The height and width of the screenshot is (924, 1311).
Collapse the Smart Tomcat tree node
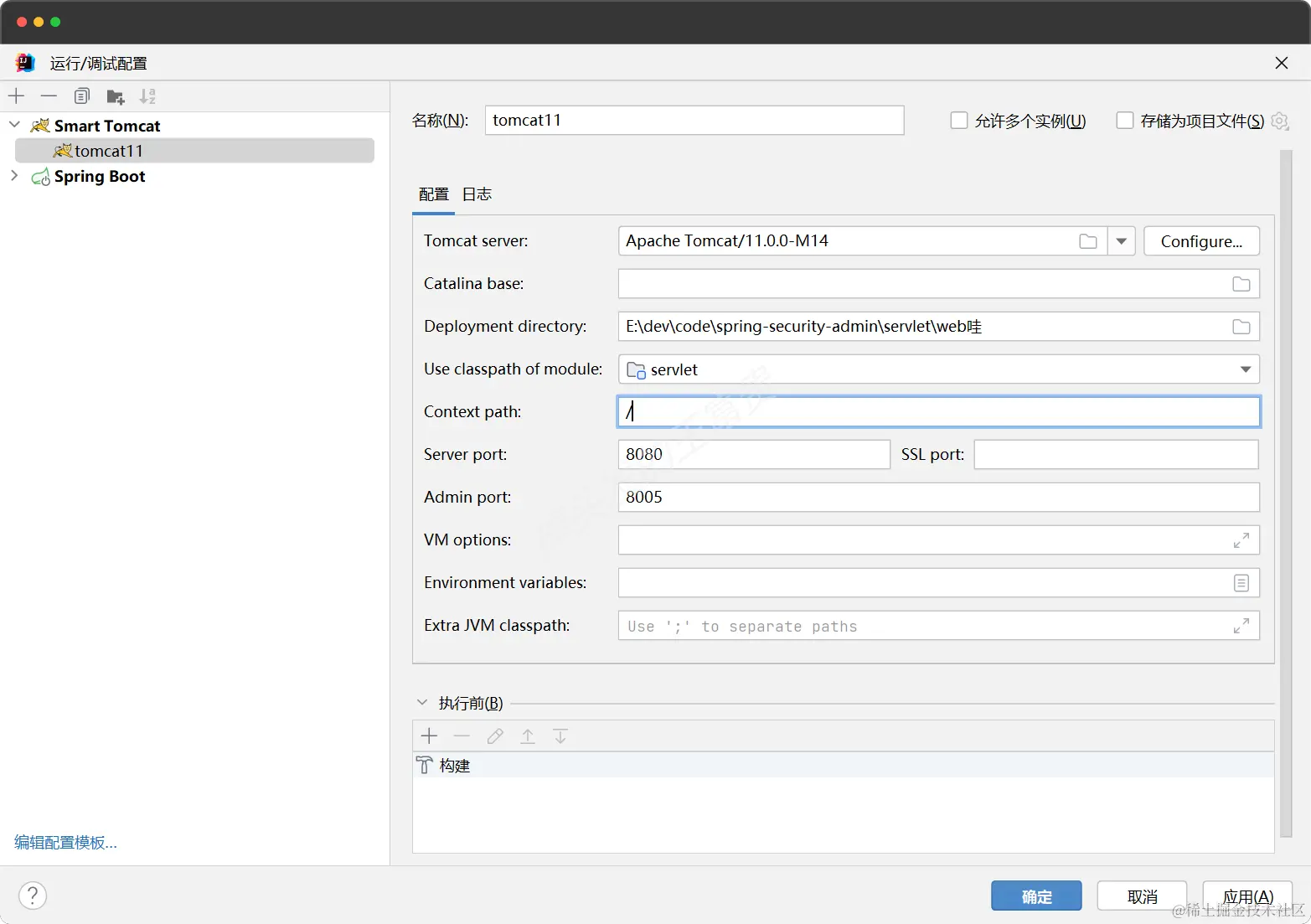(x=14, y=125)
